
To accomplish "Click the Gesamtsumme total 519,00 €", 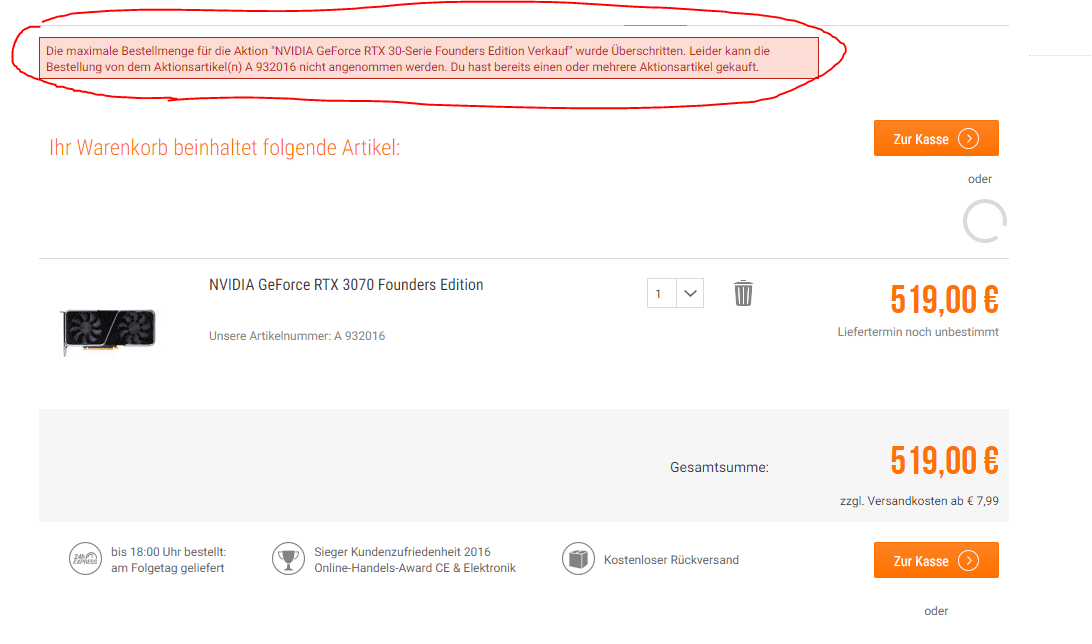I will click(944, 461).
